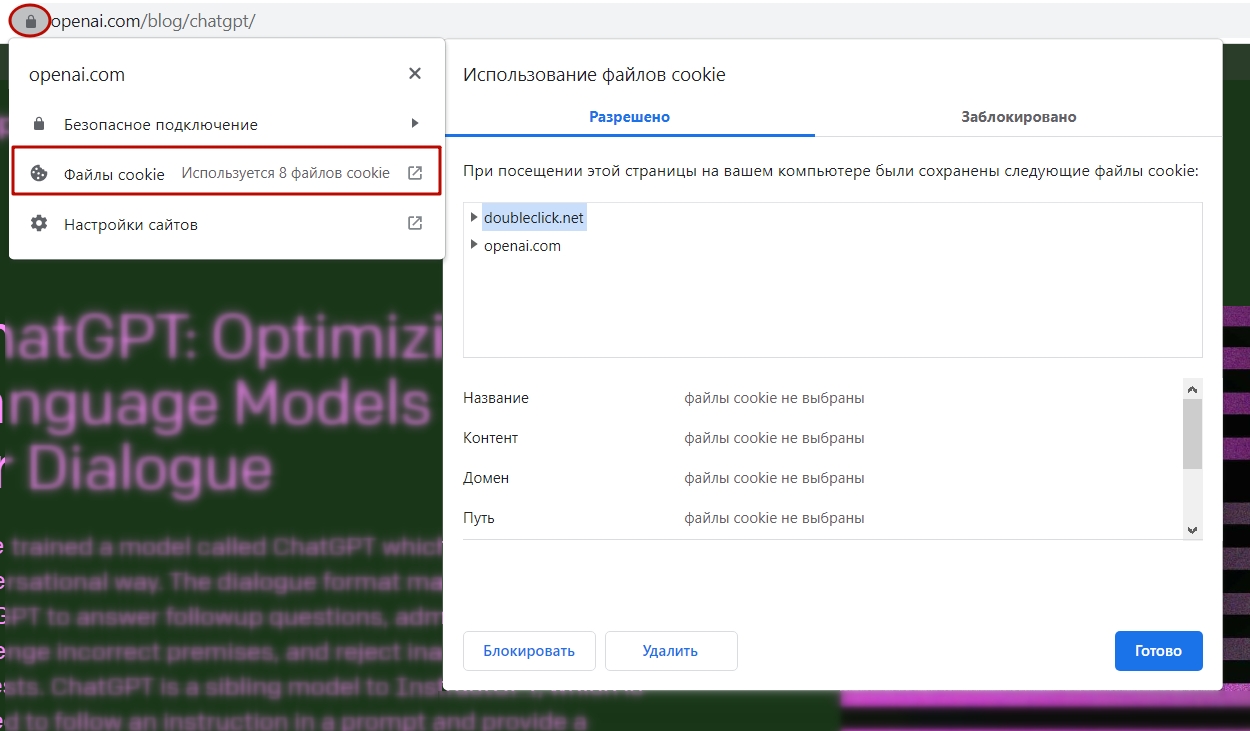Select doubleclick.net in cookie list
The height and width of the screenshot is (731, 1250).
click(x=534, y=217)
